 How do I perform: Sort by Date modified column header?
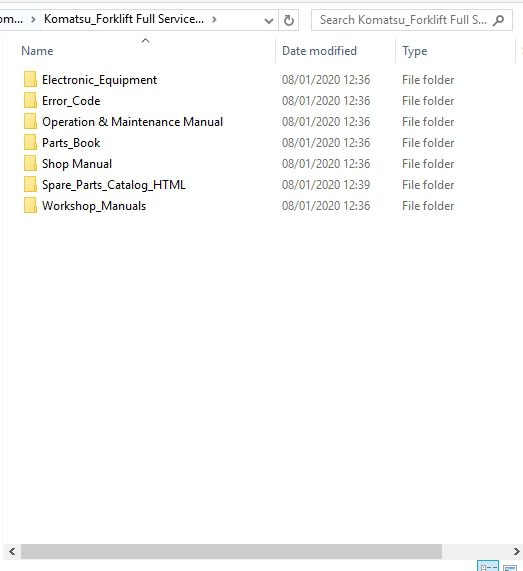tap(319, 51)
